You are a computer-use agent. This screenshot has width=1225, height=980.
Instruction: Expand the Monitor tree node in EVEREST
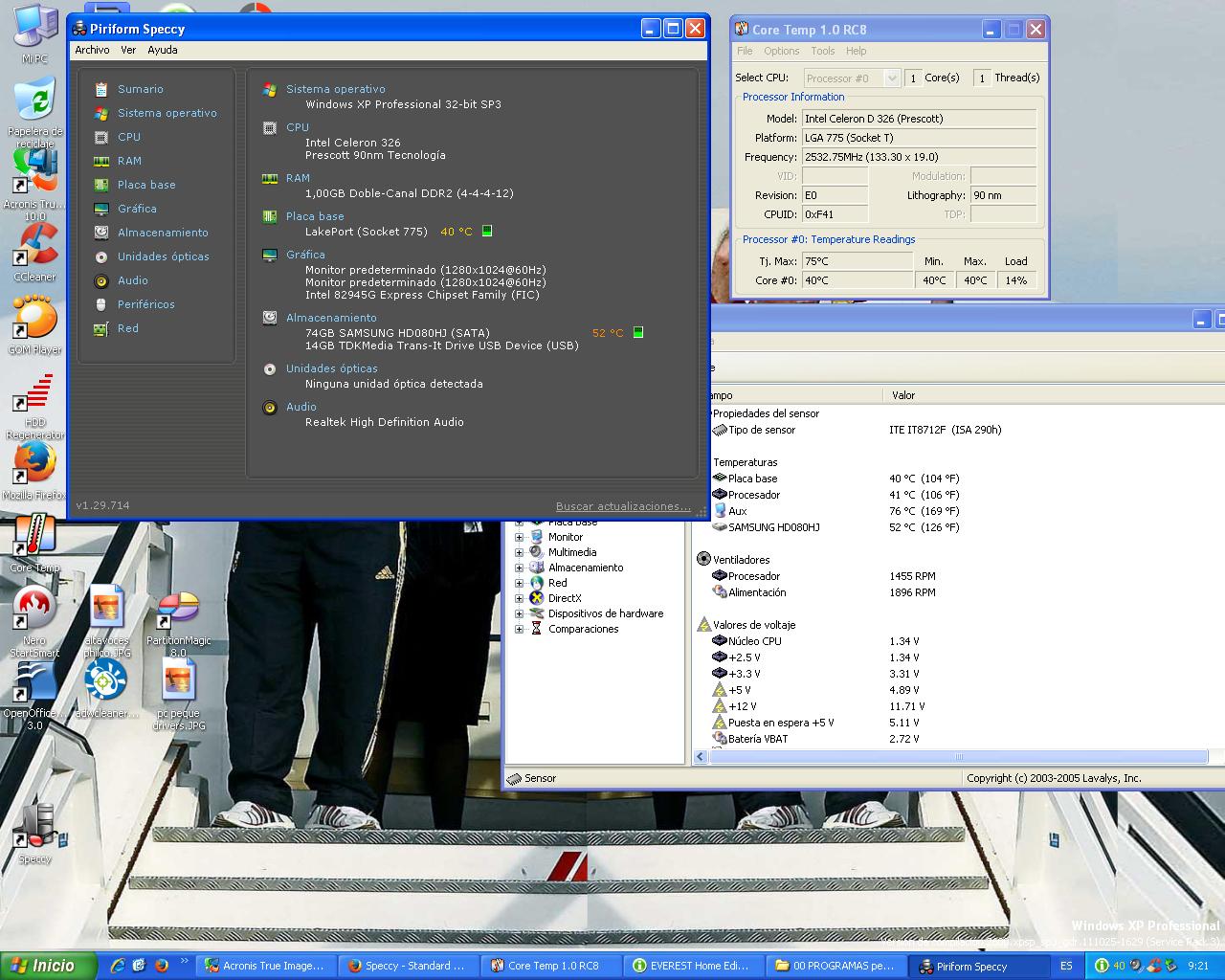(x=520, y=537)
